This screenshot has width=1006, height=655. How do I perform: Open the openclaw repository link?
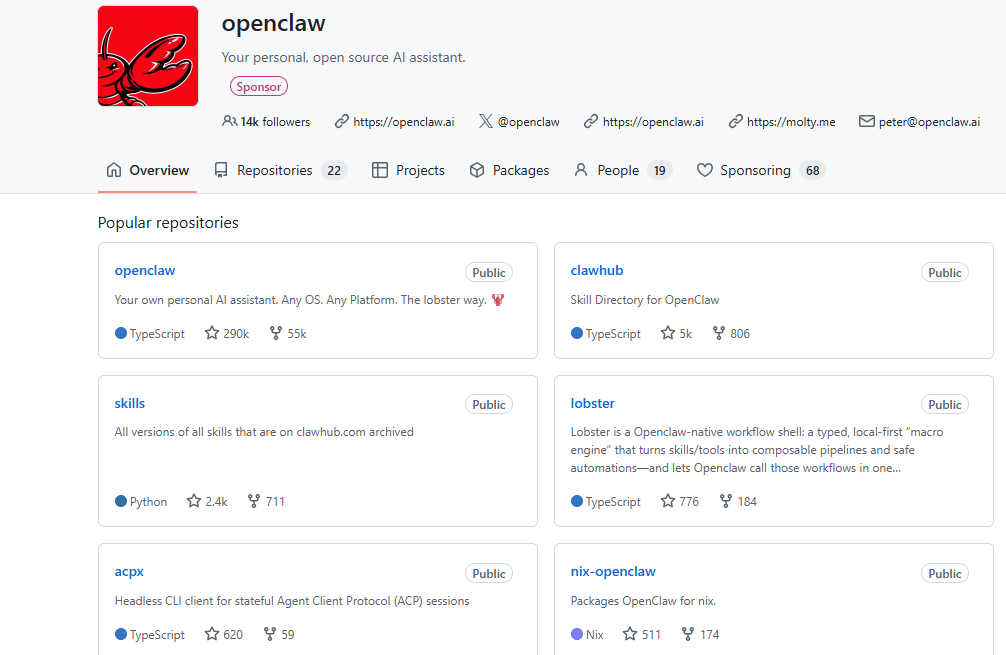click(144, 270)
